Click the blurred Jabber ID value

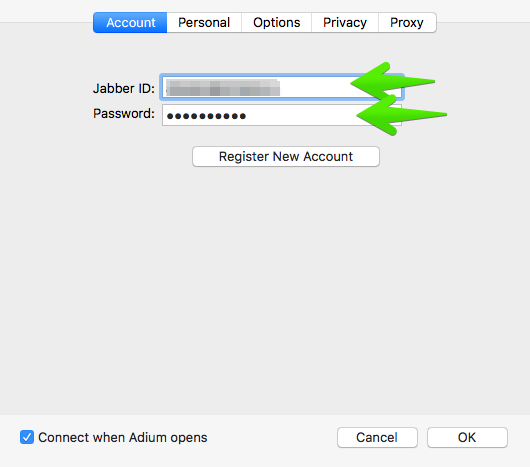(x=223, y=88)
